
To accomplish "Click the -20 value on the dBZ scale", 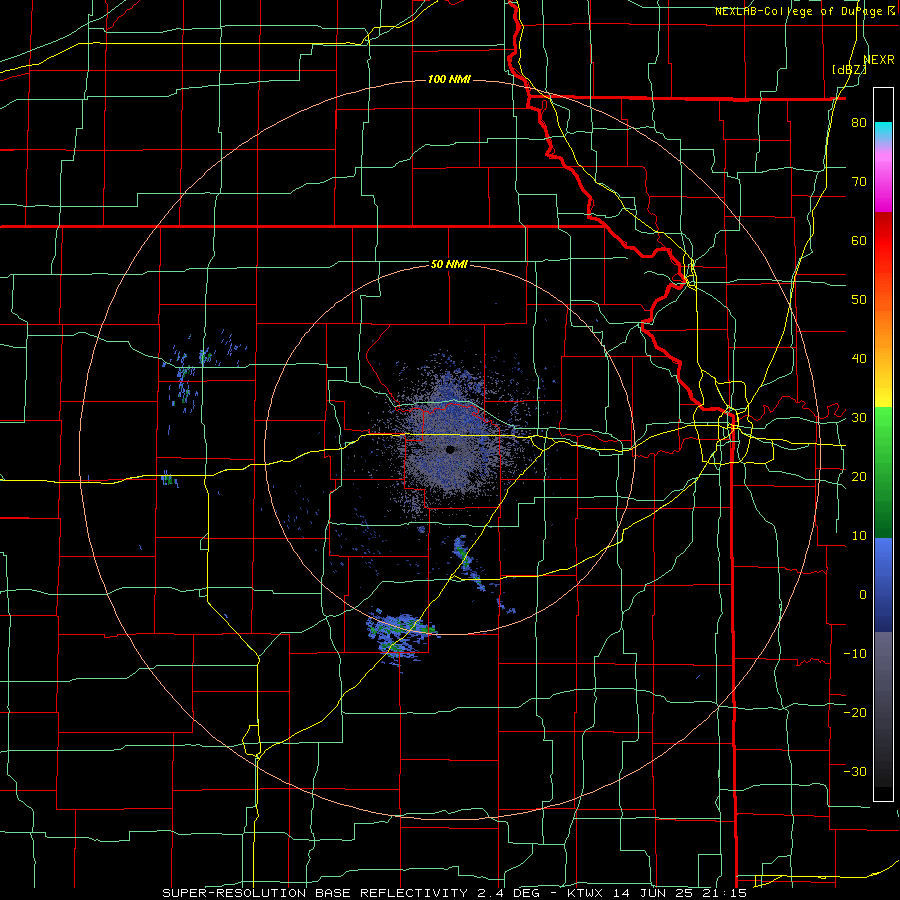I will (x=855, y=713).
